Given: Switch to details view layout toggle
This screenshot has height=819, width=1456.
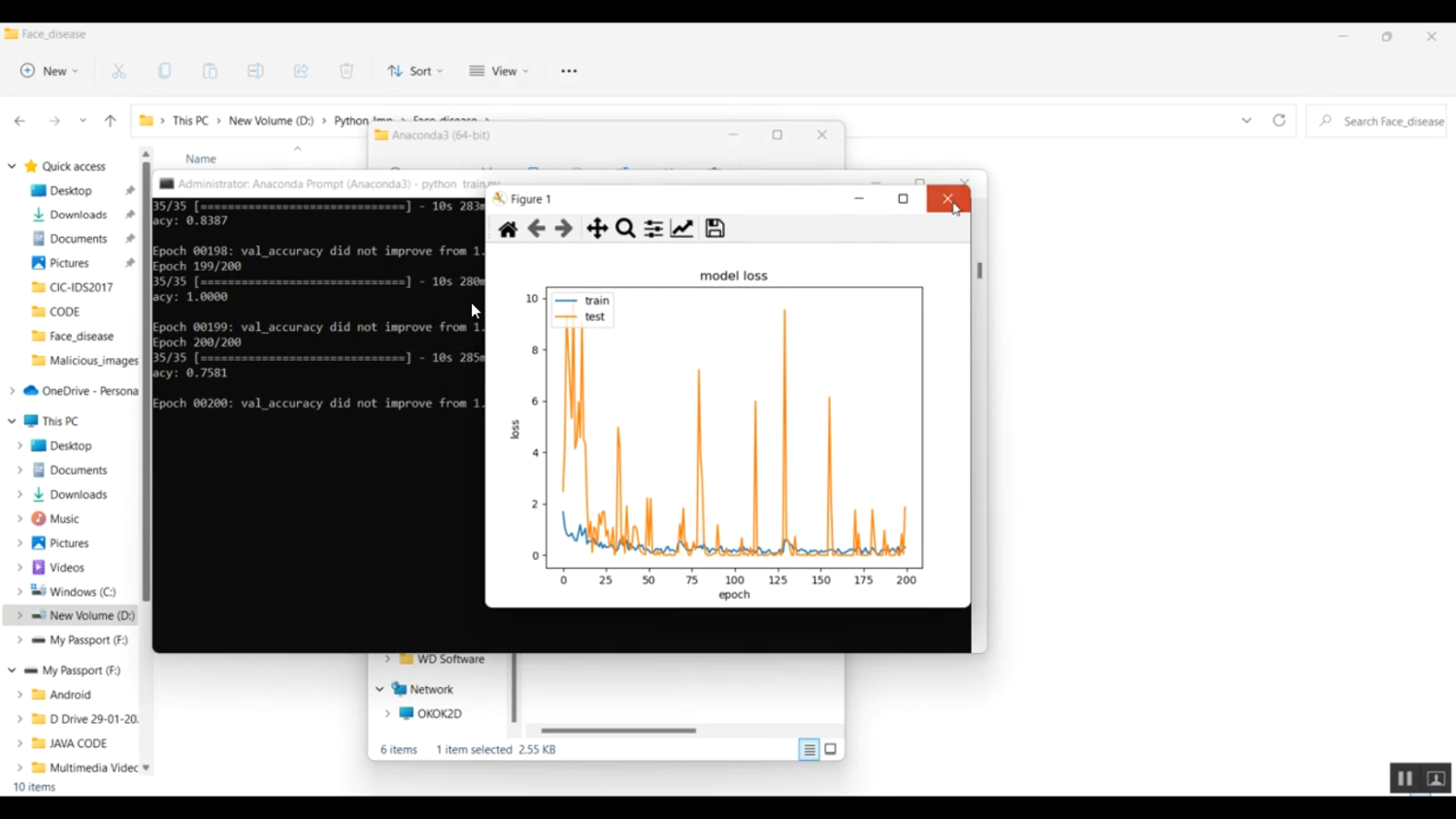Looking at the screenshot, I should (809, 750).
